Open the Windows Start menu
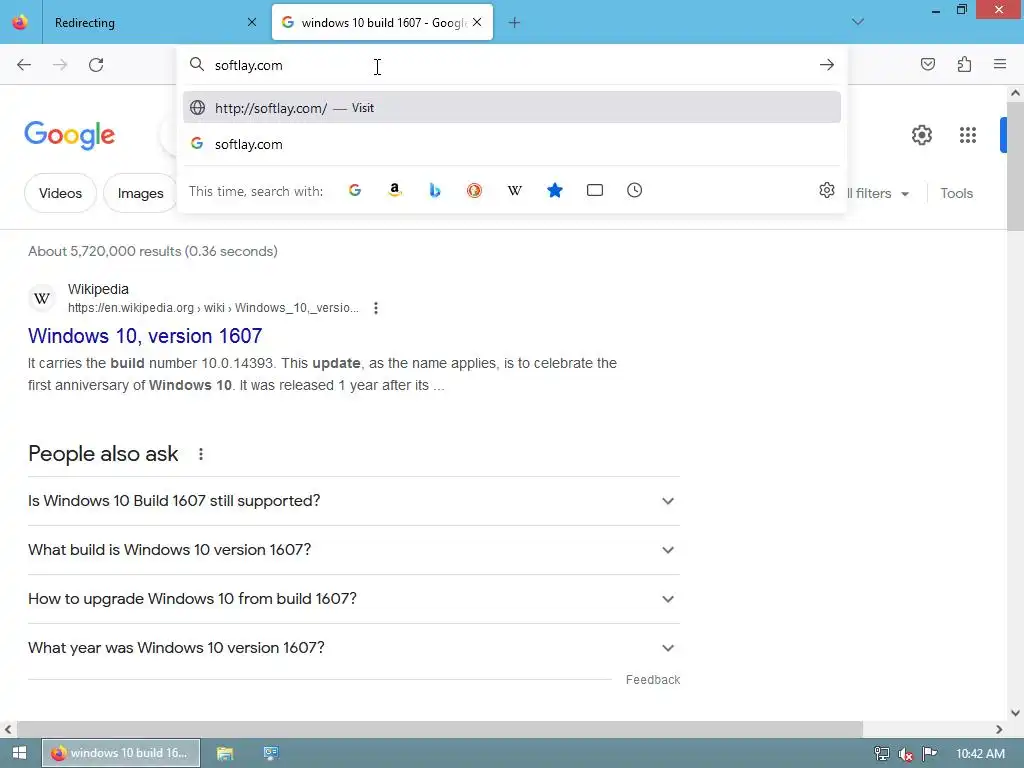The image size is (1024, 768). 20,753
